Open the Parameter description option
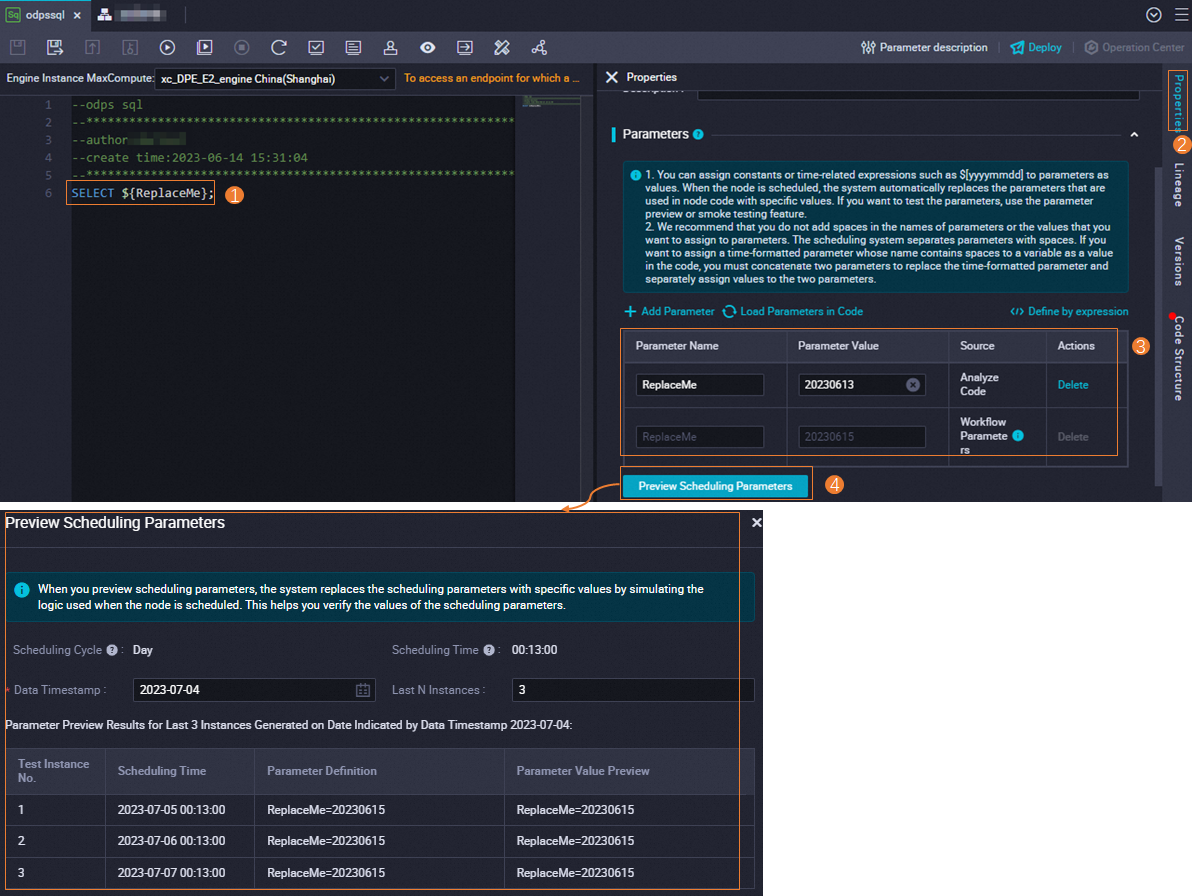 (924, 47)
